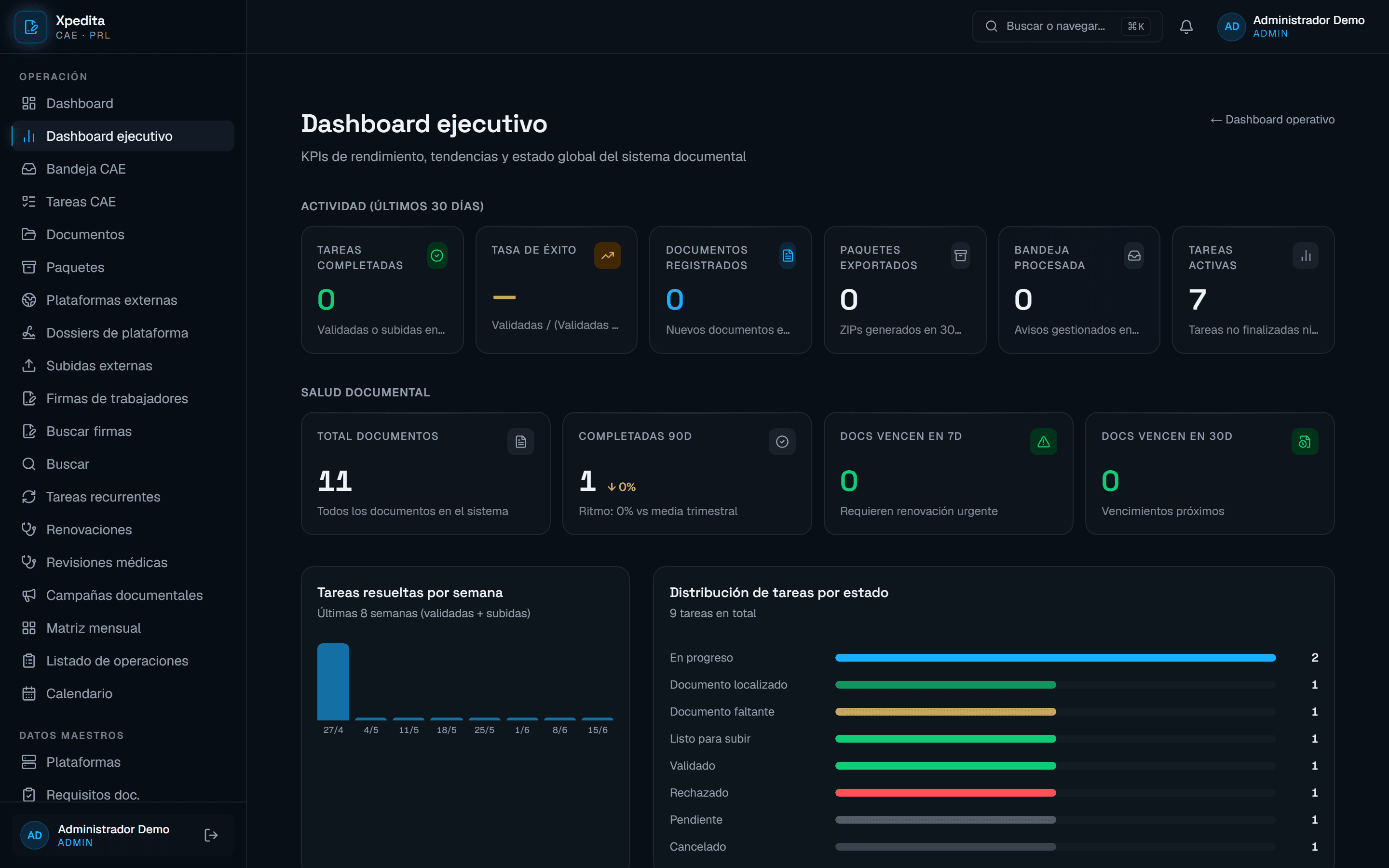Go to Documentos section
The width and height of the screenshot is (1389, 868).
[x=123, y=234]
